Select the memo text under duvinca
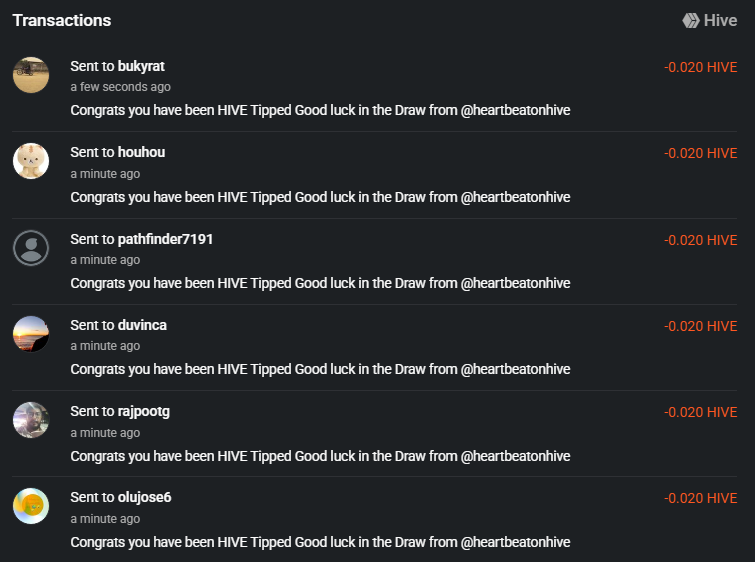The image size is (755, 562). [320, 369]
